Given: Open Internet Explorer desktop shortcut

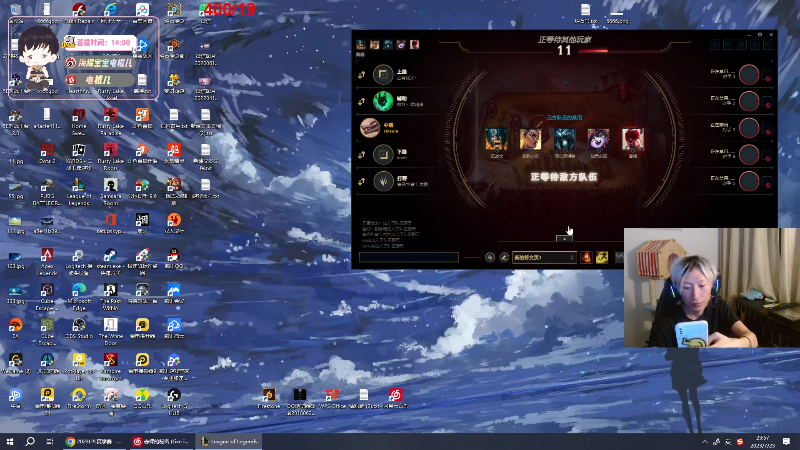Looking at the screenshot, I should coord(111,13).
